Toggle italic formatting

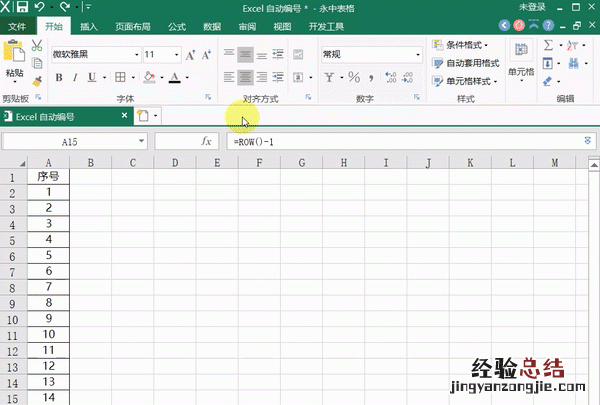point(75,77)
